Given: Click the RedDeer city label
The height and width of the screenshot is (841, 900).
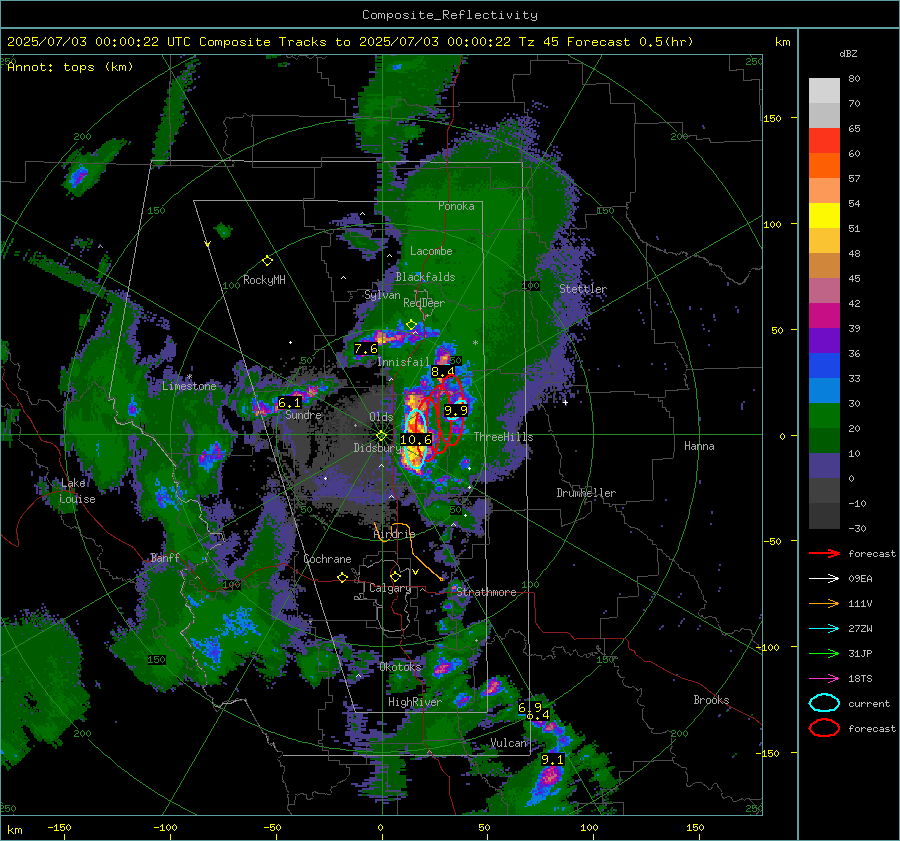Looking at the screenshot, I should pos(424,303).
